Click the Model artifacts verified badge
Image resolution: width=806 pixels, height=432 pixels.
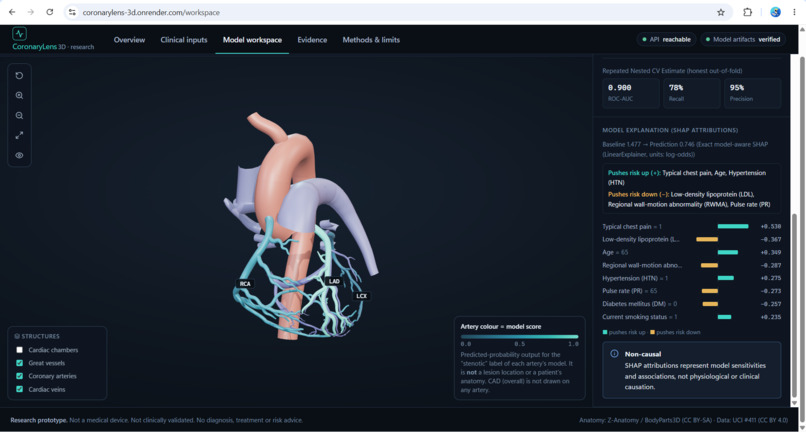point(743,39)
